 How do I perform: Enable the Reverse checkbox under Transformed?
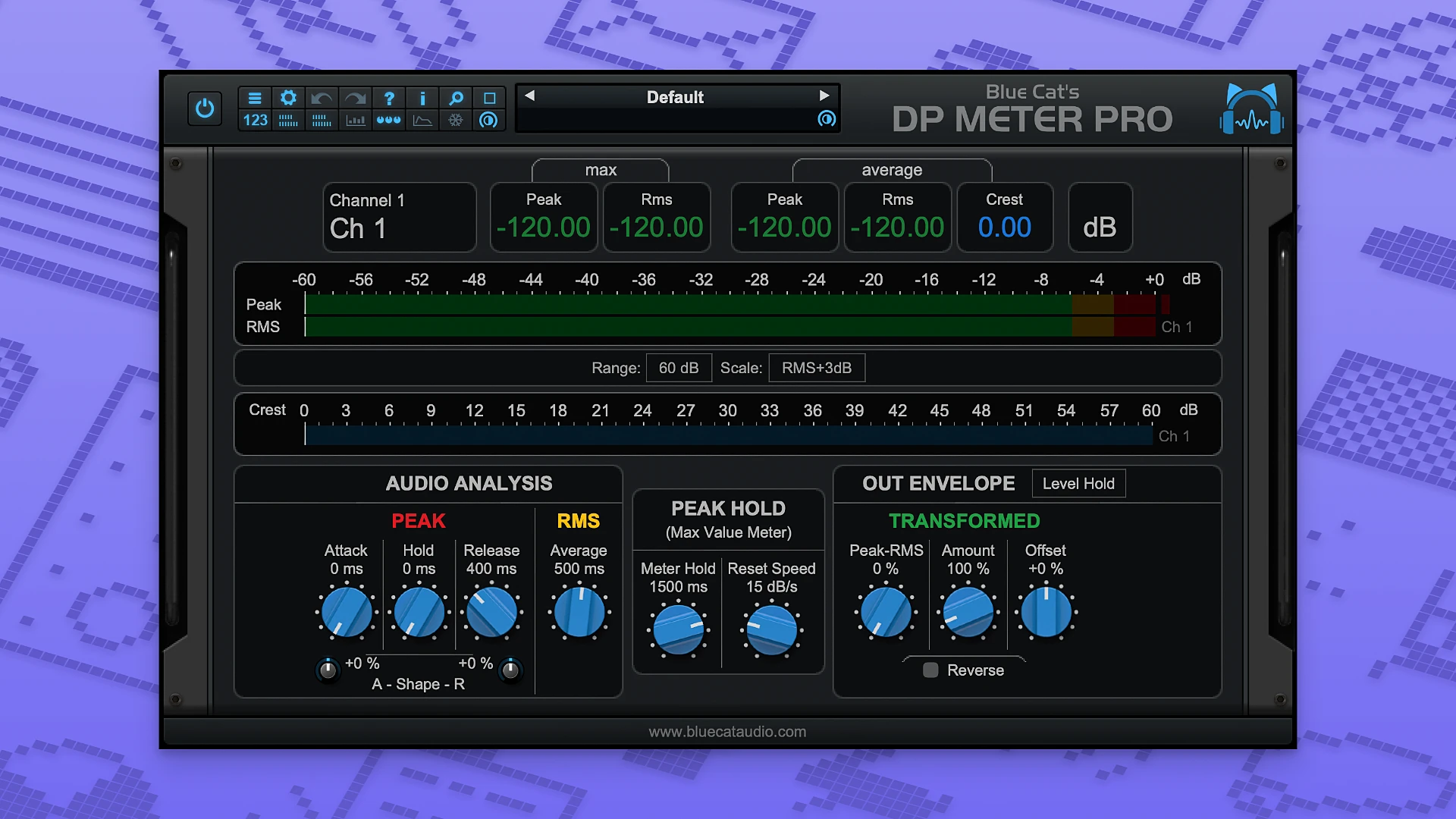point(930,670)
